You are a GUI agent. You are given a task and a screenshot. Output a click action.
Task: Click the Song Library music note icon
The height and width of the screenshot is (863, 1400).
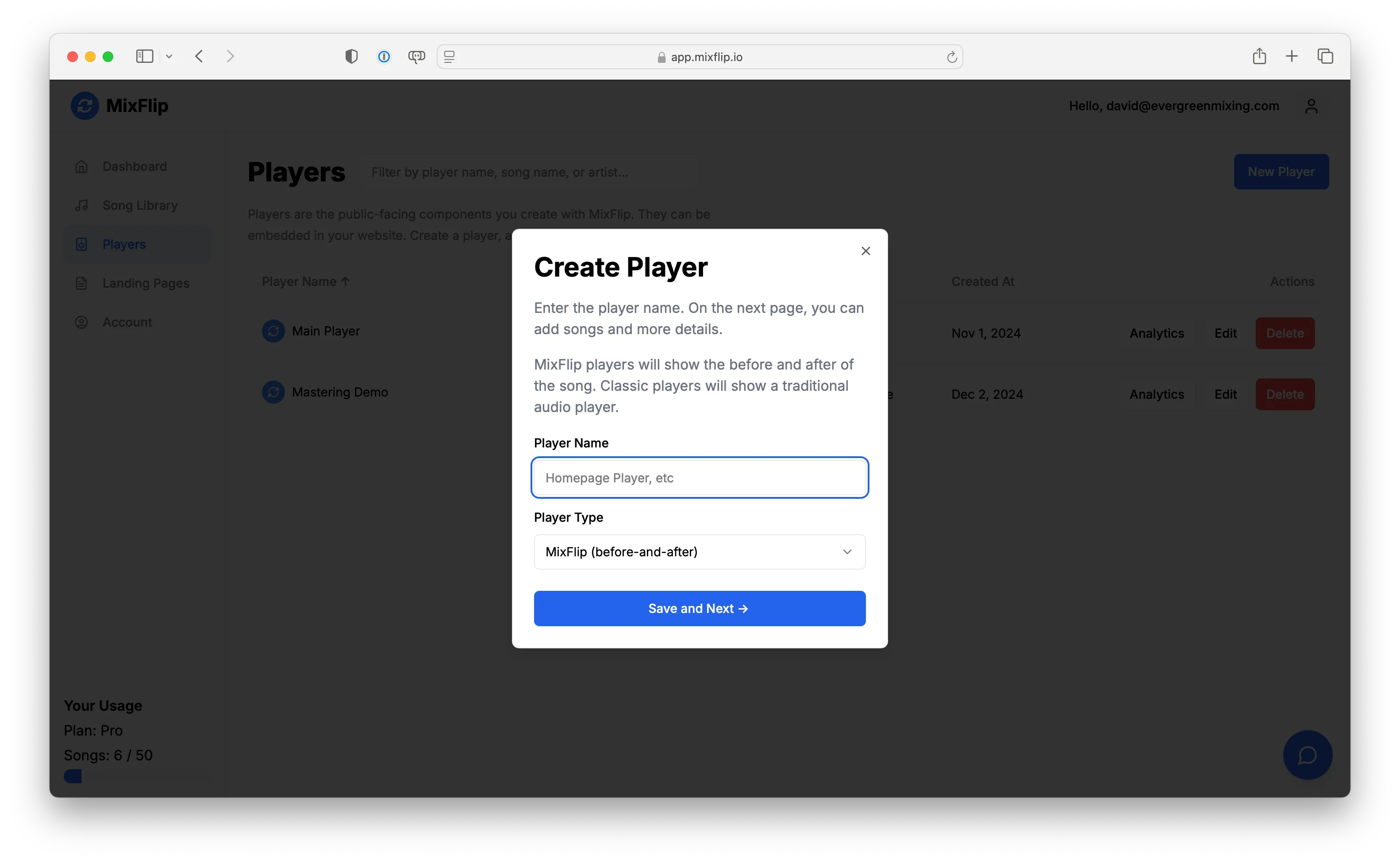(81, 205)
